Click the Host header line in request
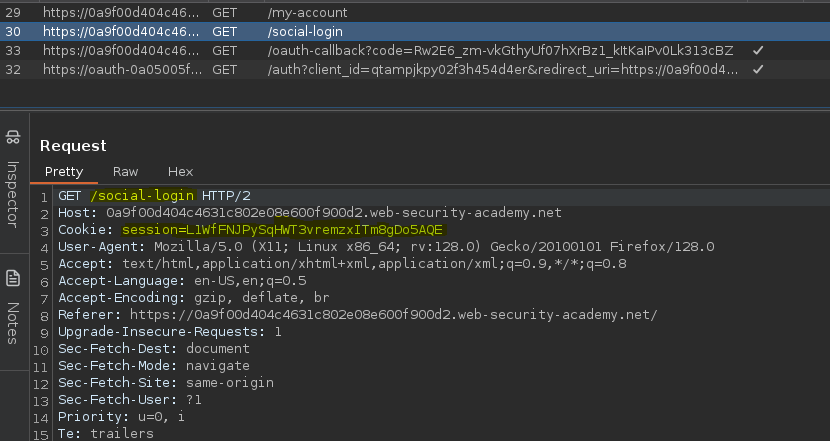 [x=310, y=213]
